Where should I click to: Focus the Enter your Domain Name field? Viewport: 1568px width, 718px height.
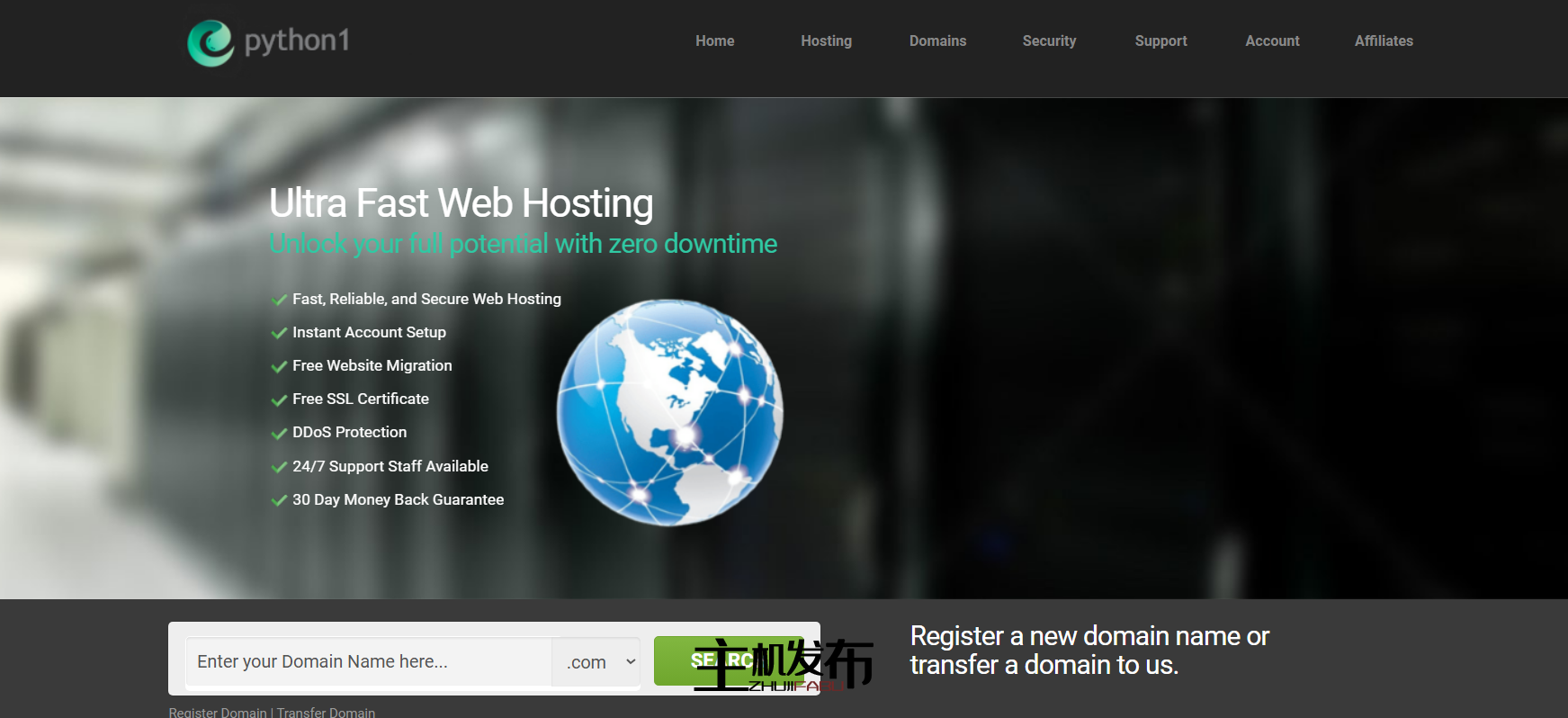pyautogui.click(x=369, y=662)
